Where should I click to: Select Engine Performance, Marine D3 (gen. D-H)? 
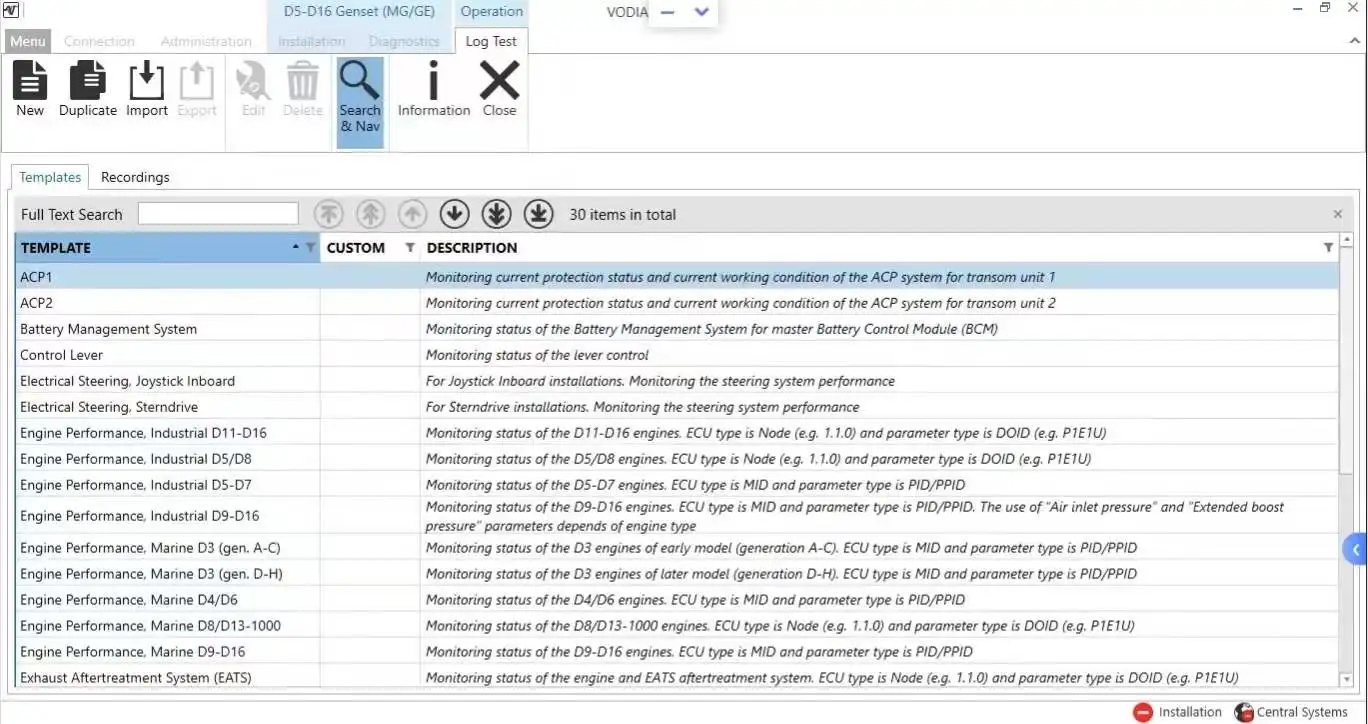pos(677,574)
